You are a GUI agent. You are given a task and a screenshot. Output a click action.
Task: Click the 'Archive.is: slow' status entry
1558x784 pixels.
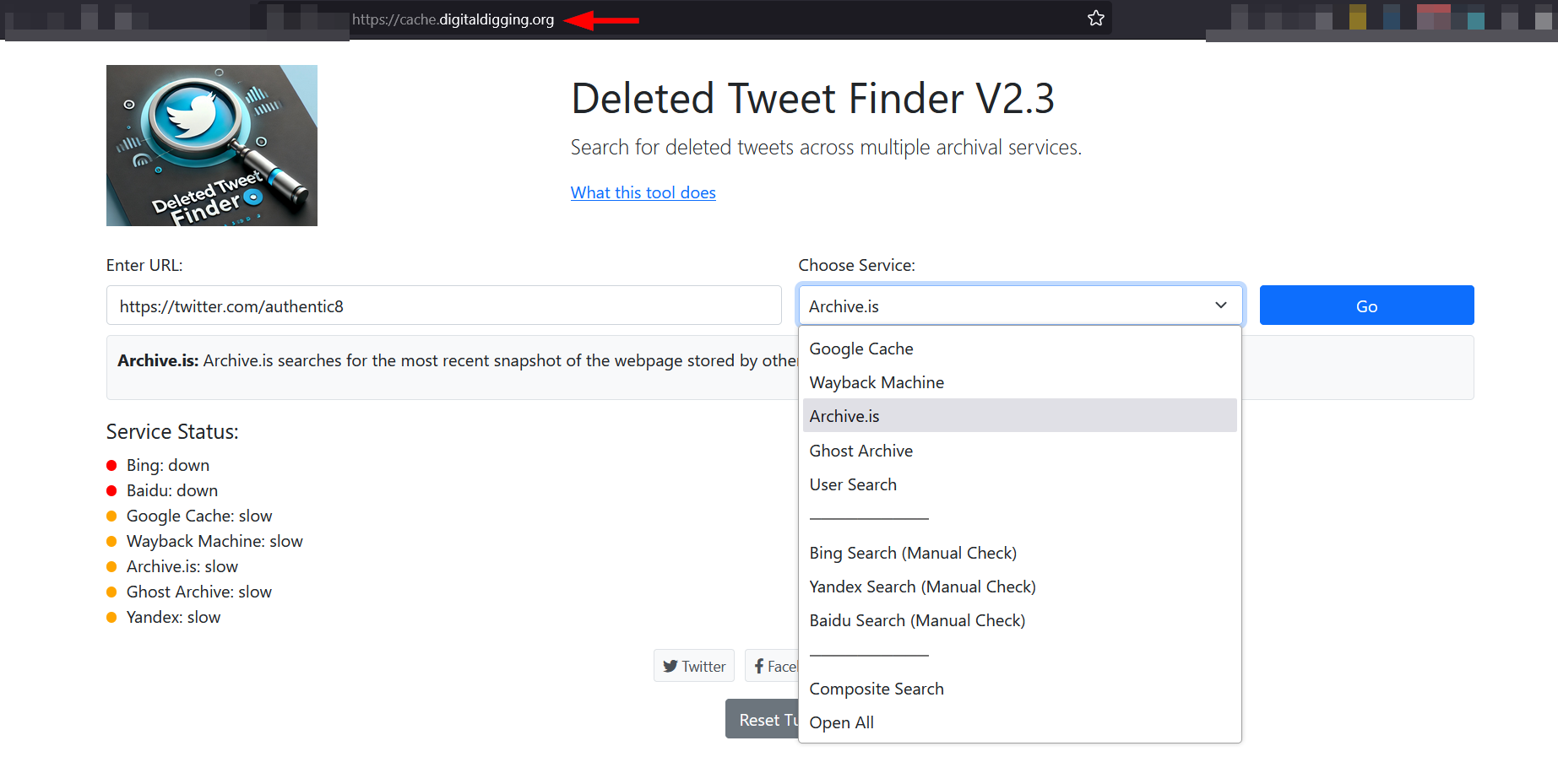pyautogui.click(x=172, y=566)
